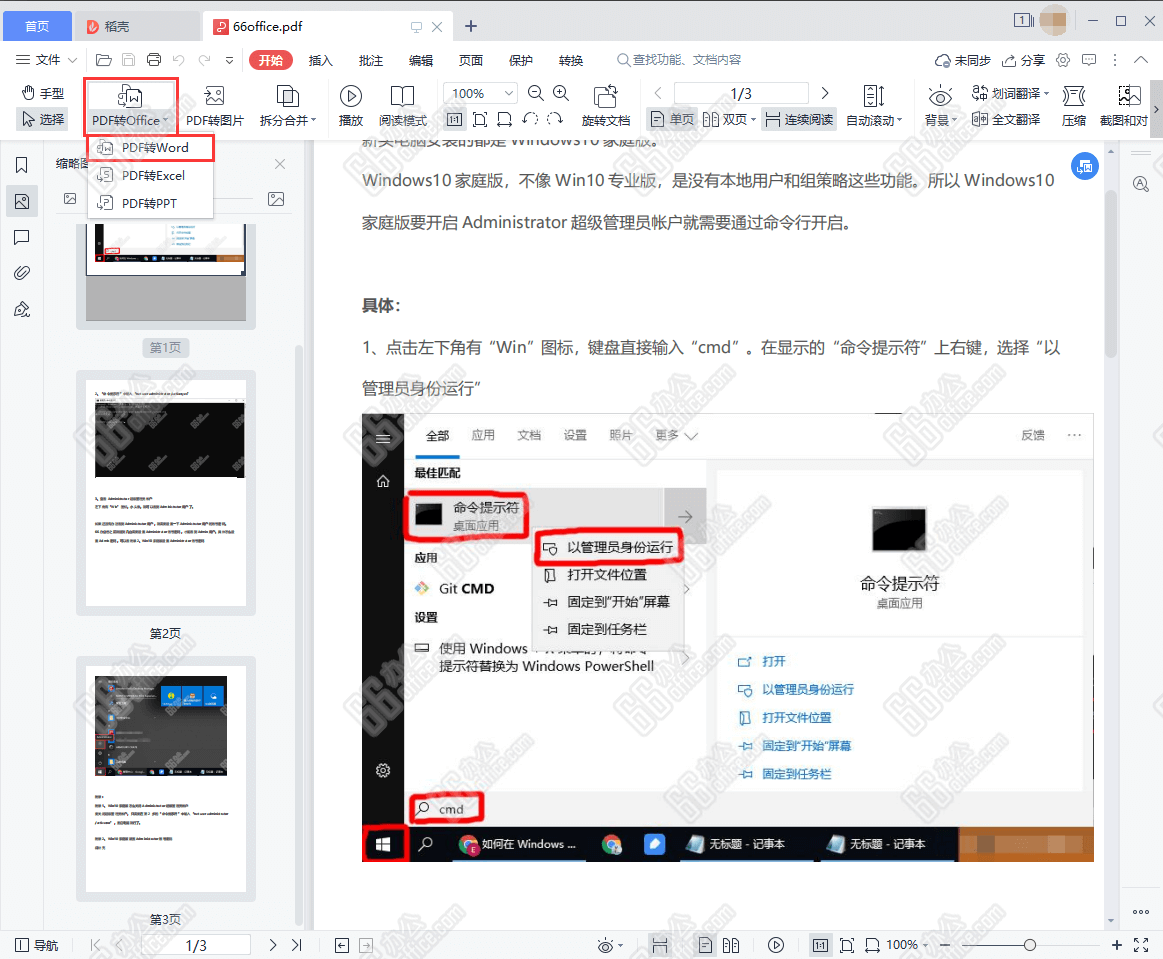Choose PDF转Word from the dropdown
The image size is (1163, 959).
coord(151,148)
